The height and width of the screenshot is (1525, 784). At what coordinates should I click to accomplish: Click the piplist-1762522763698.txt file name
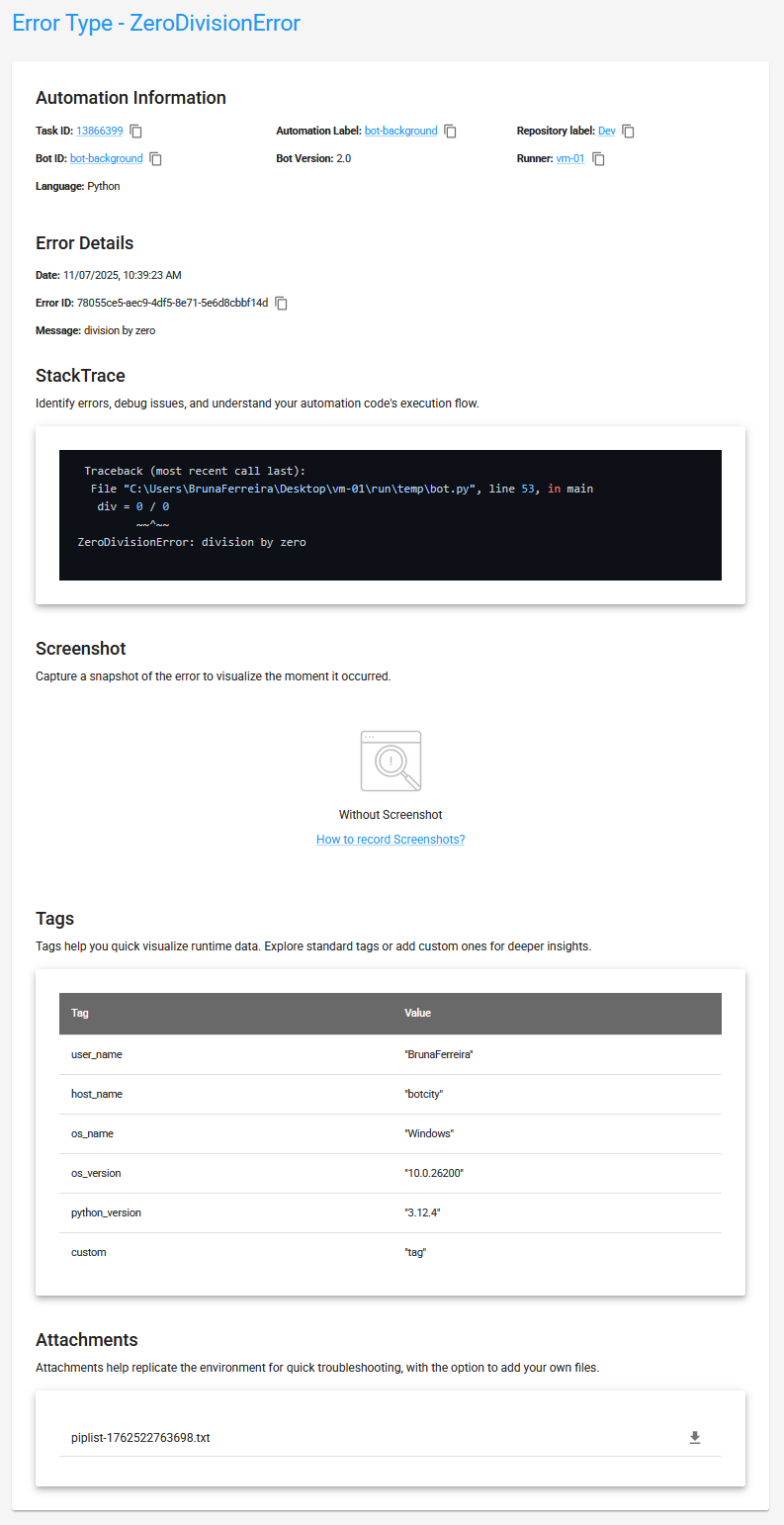pos(140,1438)
